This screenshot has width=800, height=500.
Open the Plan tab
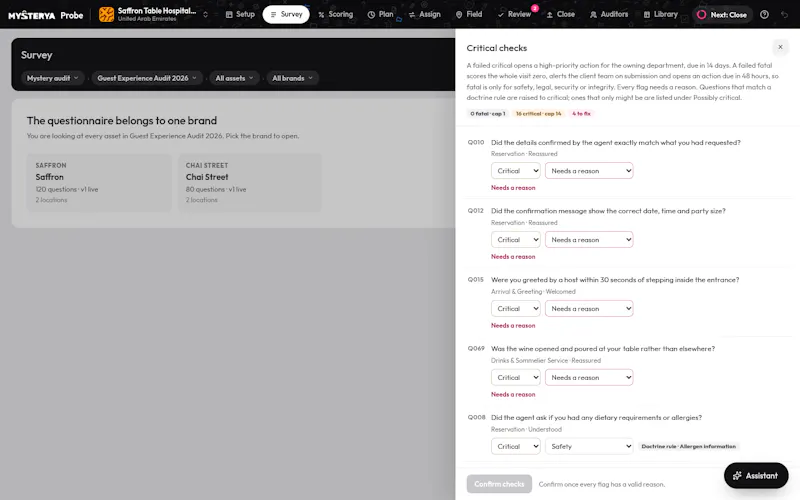(x=381, y=14)
